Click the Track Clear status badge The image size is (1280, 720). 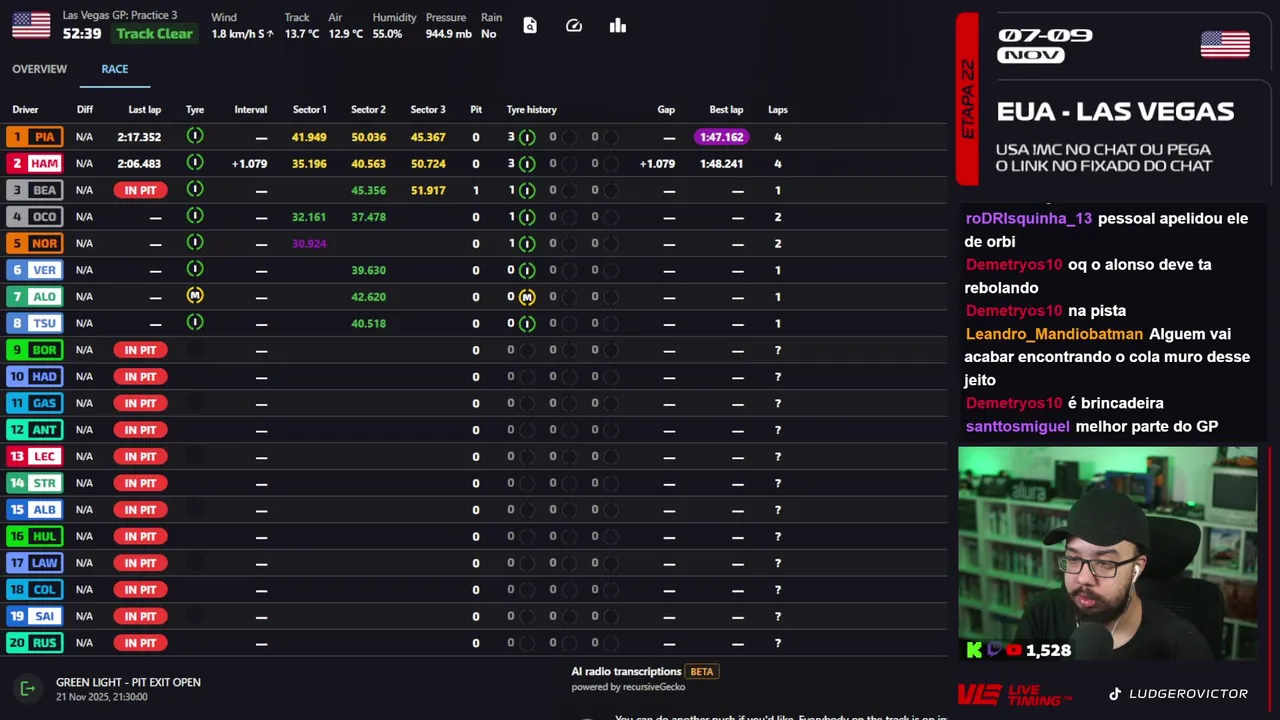(x=154, y=34)
